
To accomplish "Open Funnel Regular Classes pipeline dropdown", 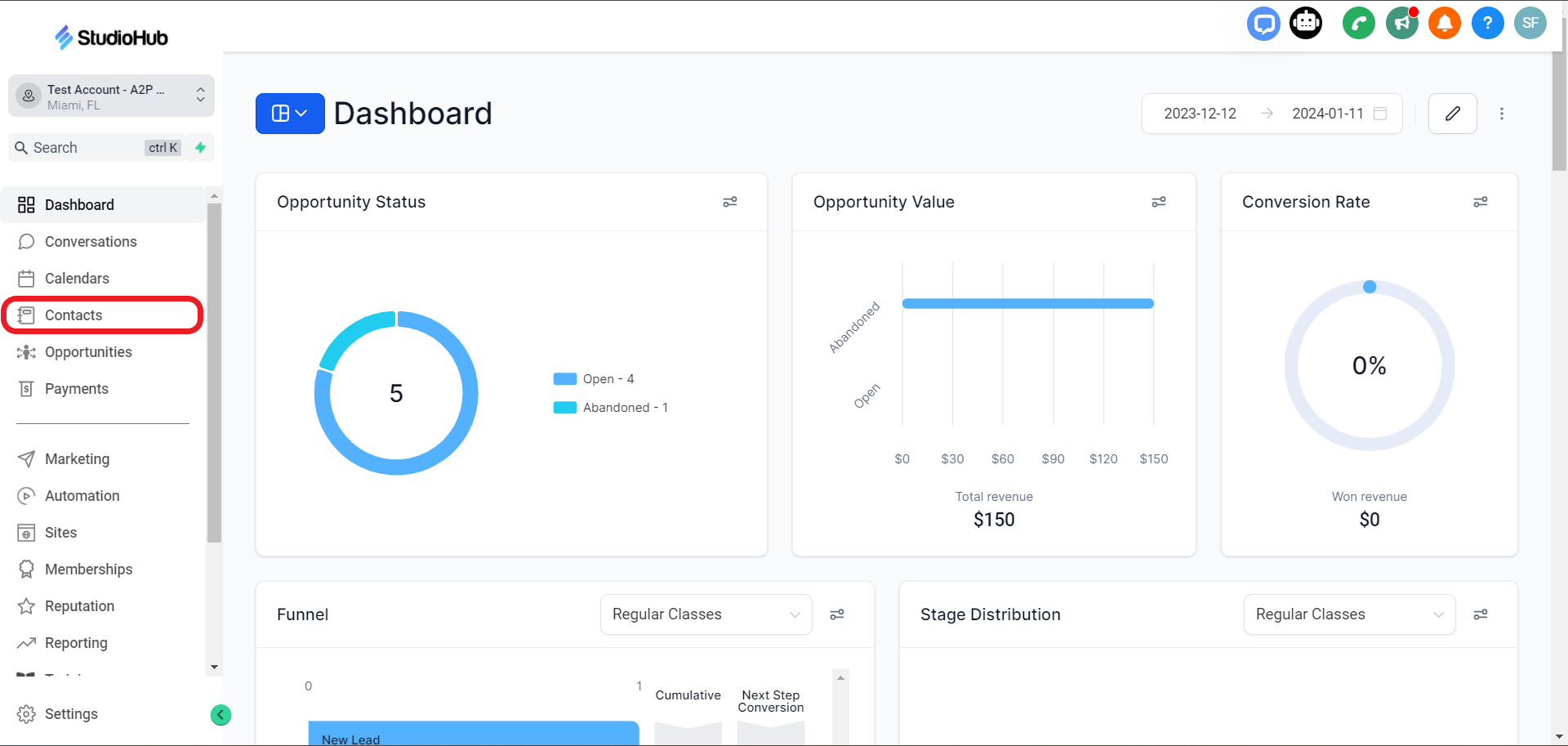I will click(706, 614).
